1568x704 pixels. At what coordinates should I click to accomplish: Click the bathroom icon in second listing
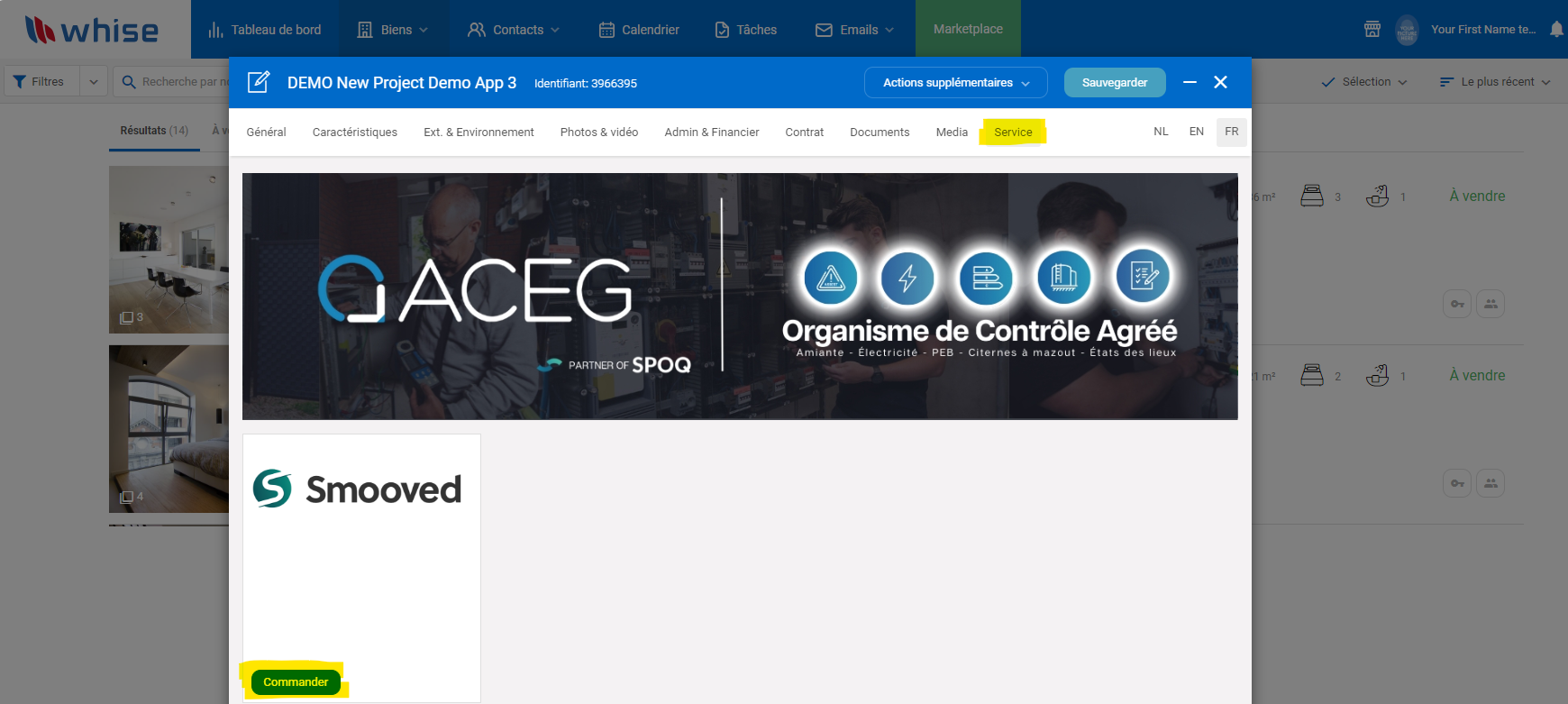coord(1377,375)
